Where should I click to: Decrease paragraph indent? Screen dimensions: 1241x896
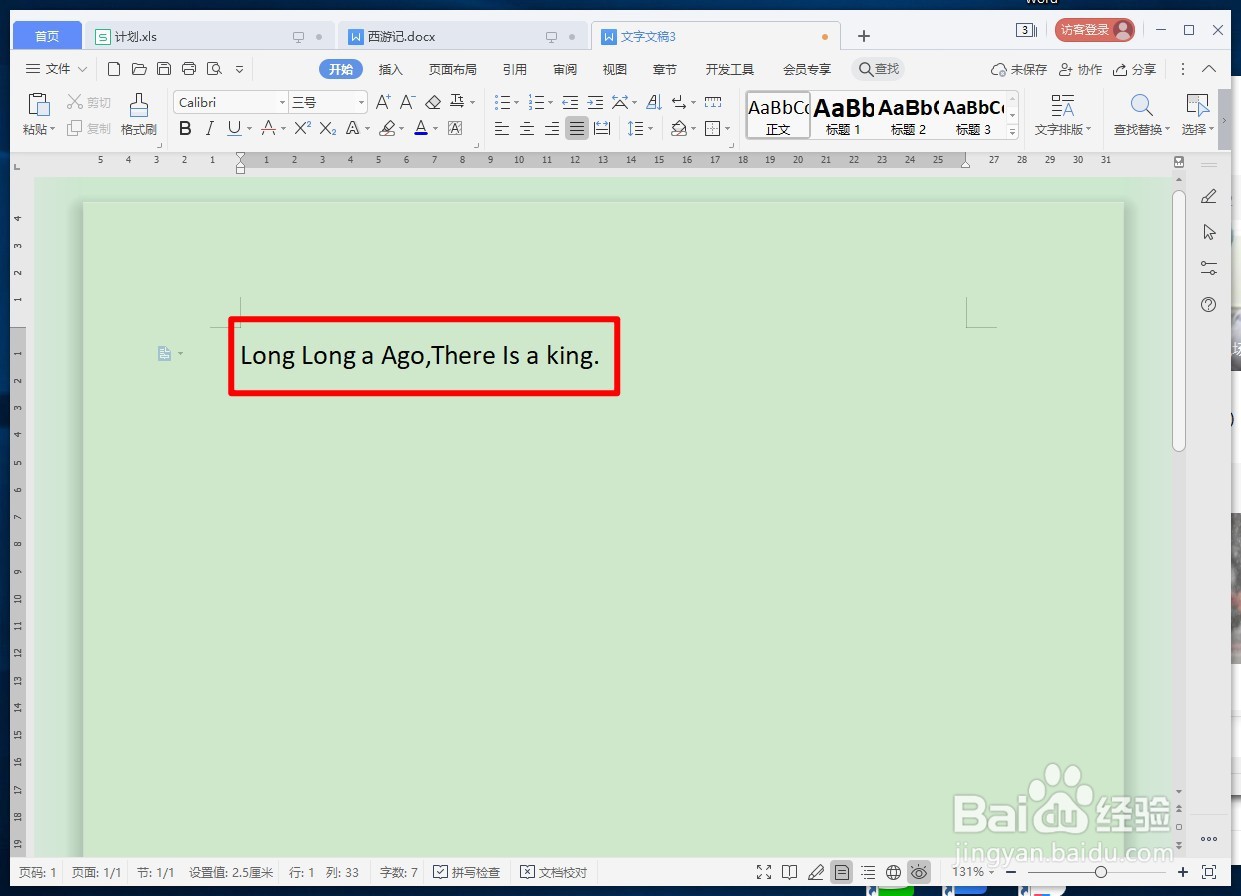(570, 102)
